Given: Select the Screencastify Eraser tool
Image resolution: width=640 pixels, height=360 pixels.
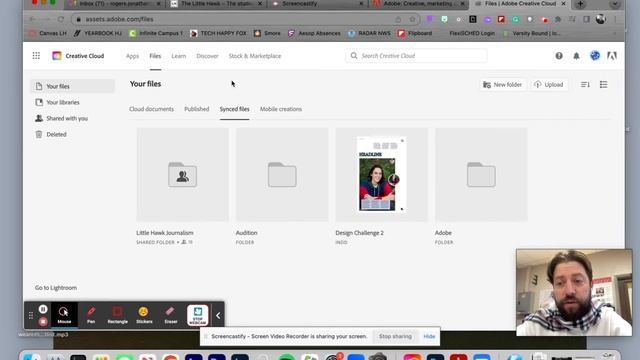Looking at the screenshot, I should [x=171, y=315].
